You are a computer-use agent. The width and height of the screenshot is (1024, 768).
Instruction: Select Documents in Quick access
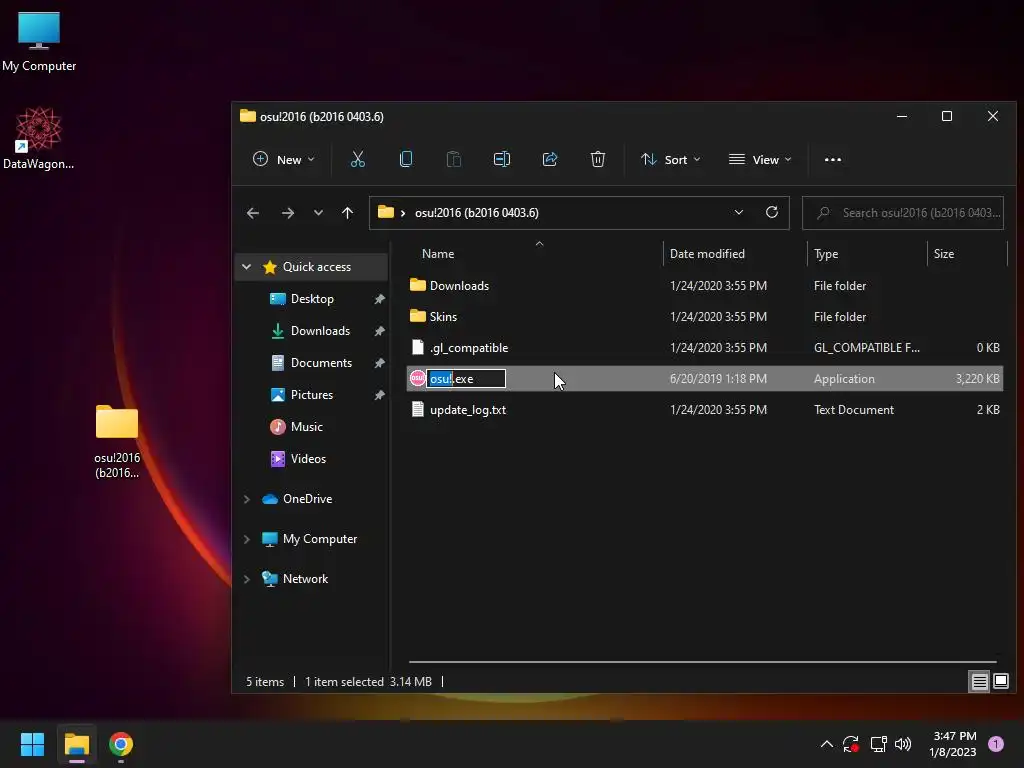[x=321, y=363]
